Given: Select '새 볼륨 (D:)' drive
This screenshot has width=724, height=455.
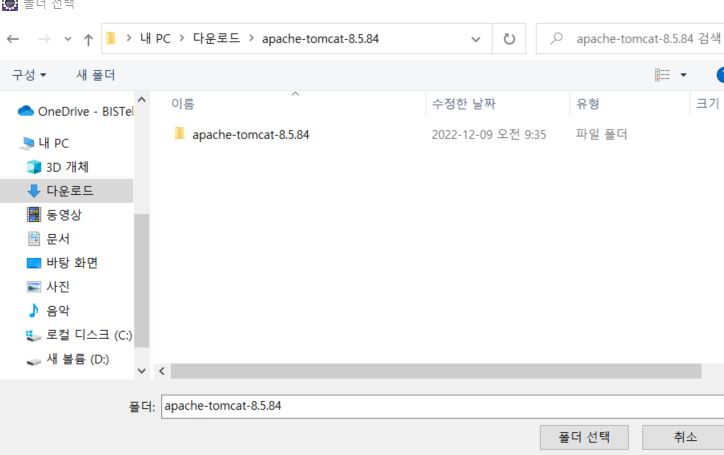Looking at the screenshot, I should point(78,359).
